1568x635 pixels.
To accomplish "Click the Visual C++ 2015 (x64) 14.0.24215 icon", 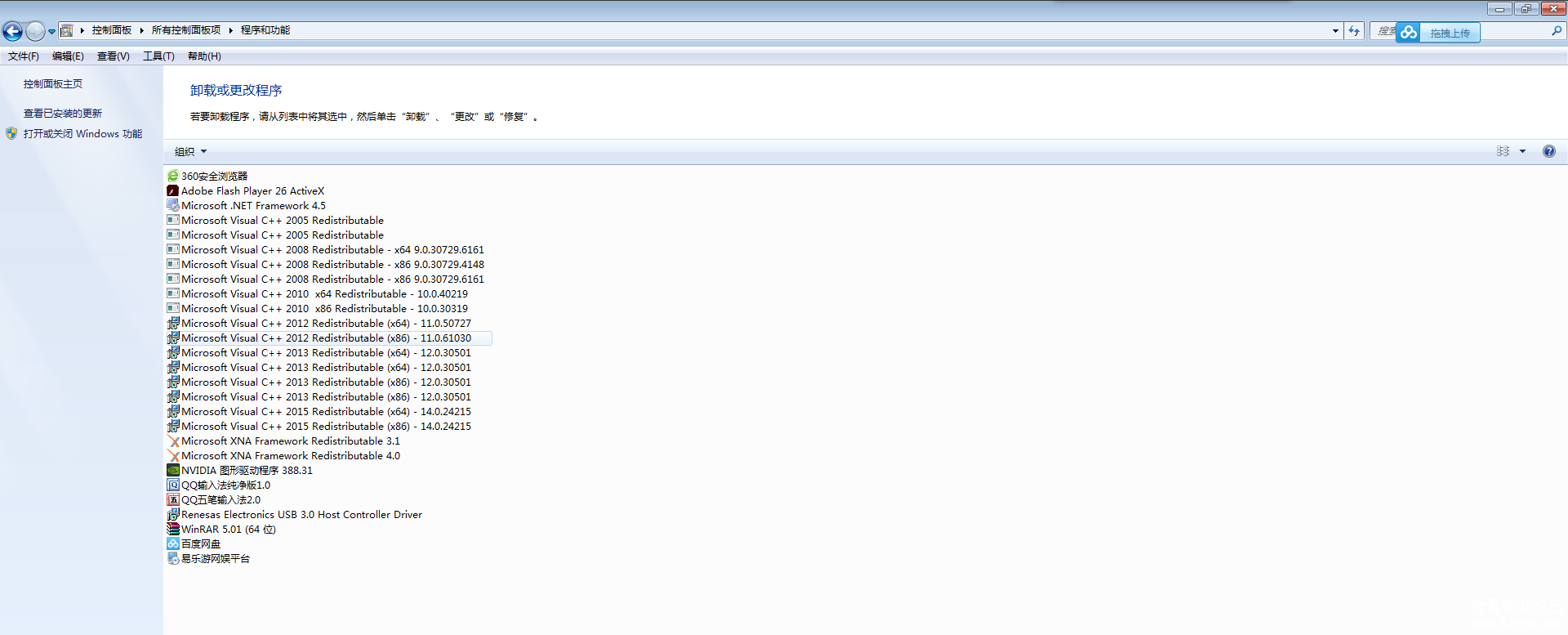I will [x=172, y=411].
